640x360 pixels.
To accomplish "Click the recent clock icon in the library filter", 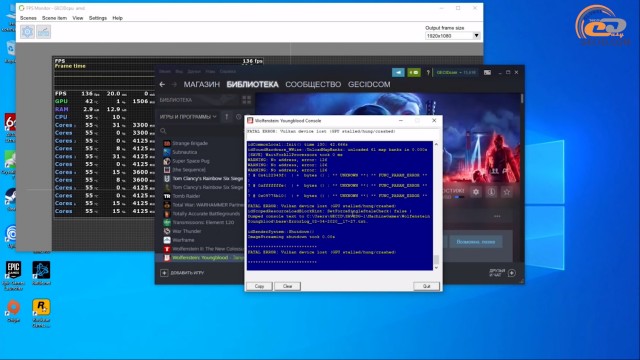I will point(239,117).
